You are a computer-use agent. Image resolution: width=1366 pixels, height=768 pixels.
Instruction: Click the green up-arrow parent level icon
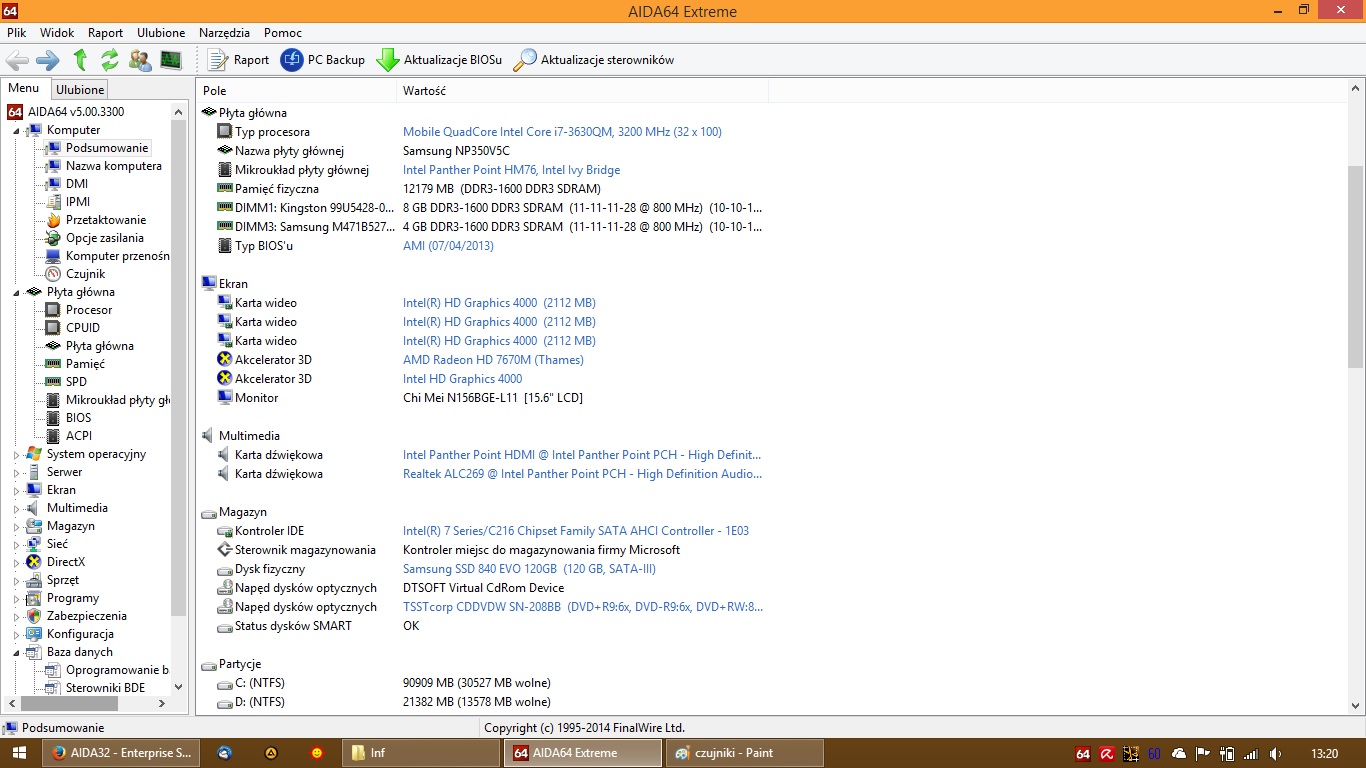coord(80,60)
